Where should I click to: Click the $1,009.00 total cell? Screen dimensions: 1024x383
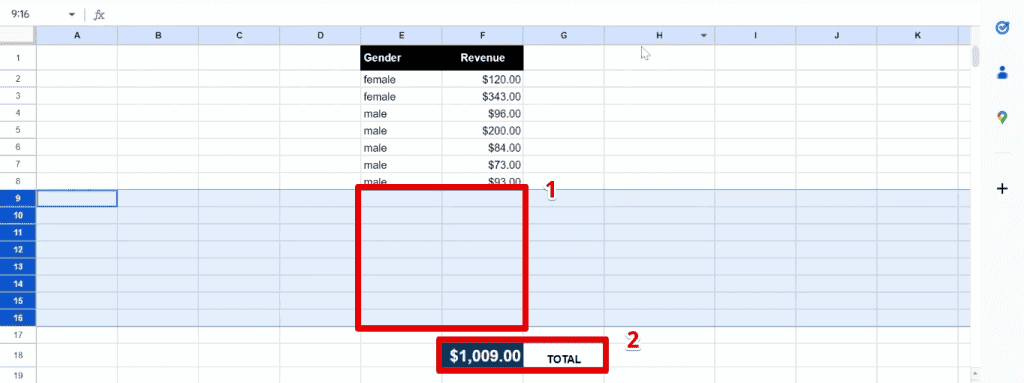pyautogui.click(x=483, y=356)
